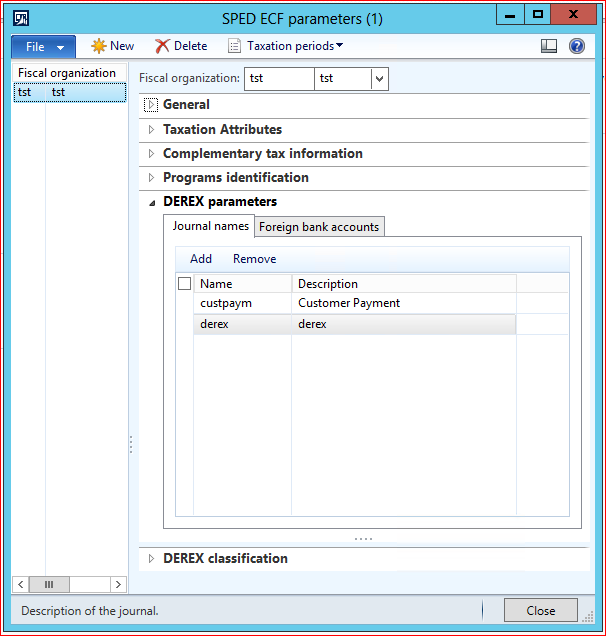Viewport: 606px width, 636px height.
Task: Sort by the Name column header
Action: point(243,284)
